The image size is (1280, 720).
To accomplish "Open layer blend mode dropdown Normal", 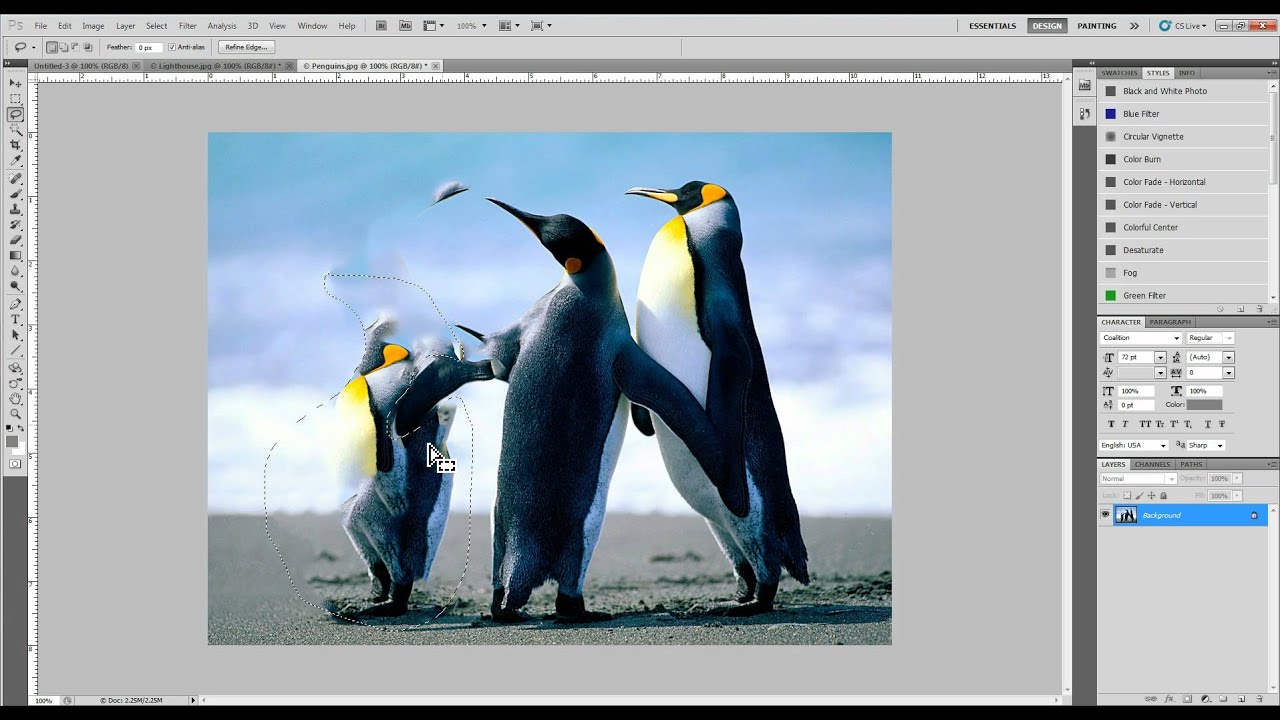I will click(x=1138, y=478).
